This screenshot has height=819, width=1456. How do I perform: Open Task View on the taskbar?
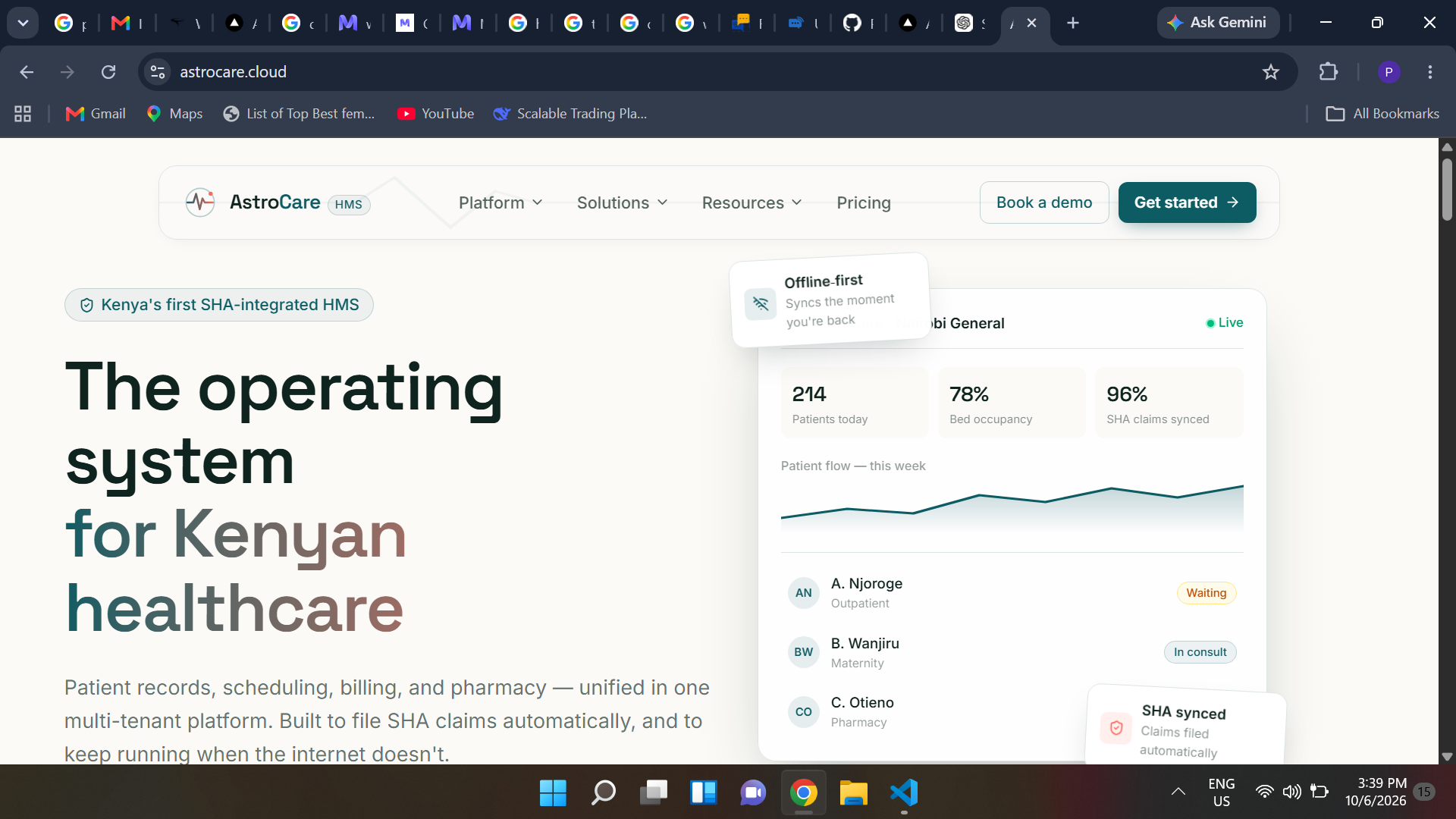pyautogui.click(x=653, y=793)
